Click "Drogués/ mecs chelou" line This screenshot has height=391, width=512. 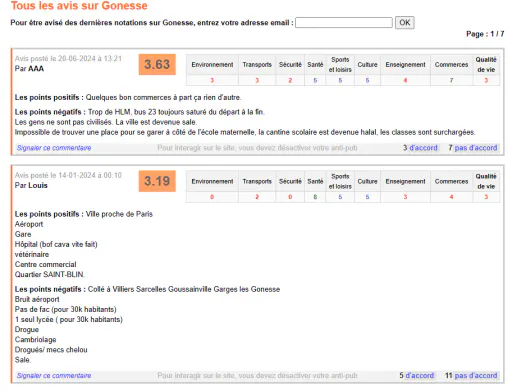click(x=51, y=350)
